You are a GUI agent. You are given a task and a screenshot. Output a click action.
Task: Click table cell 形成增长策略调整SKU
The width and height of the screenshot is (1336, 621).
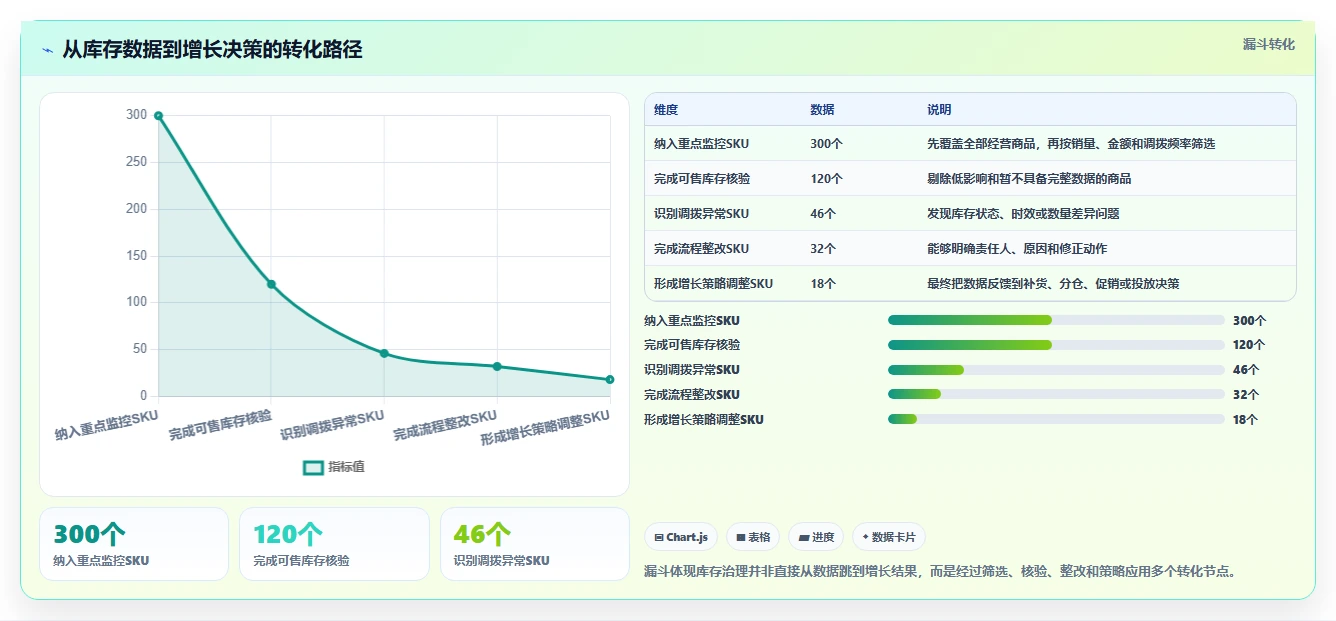point(713,284)
